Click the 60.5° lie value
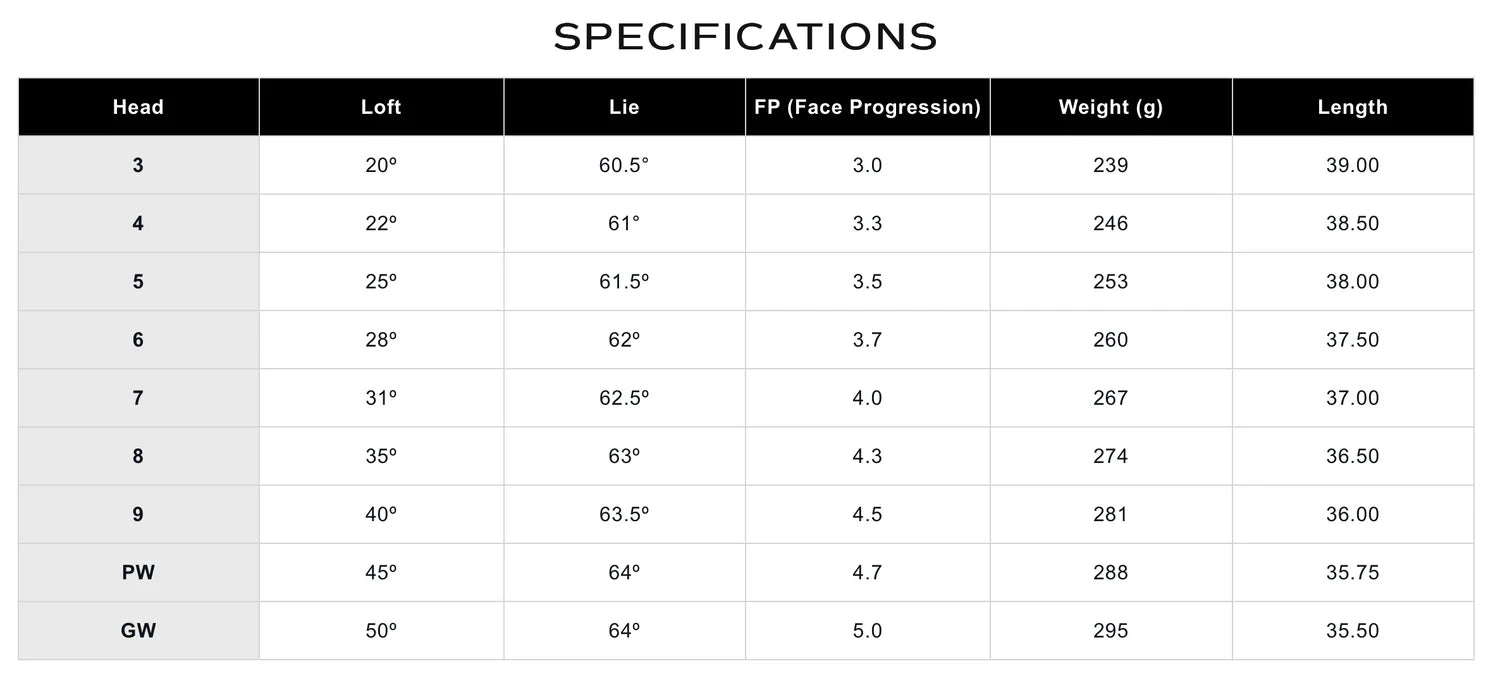The image size is (1500, 678). coord(624,166)
